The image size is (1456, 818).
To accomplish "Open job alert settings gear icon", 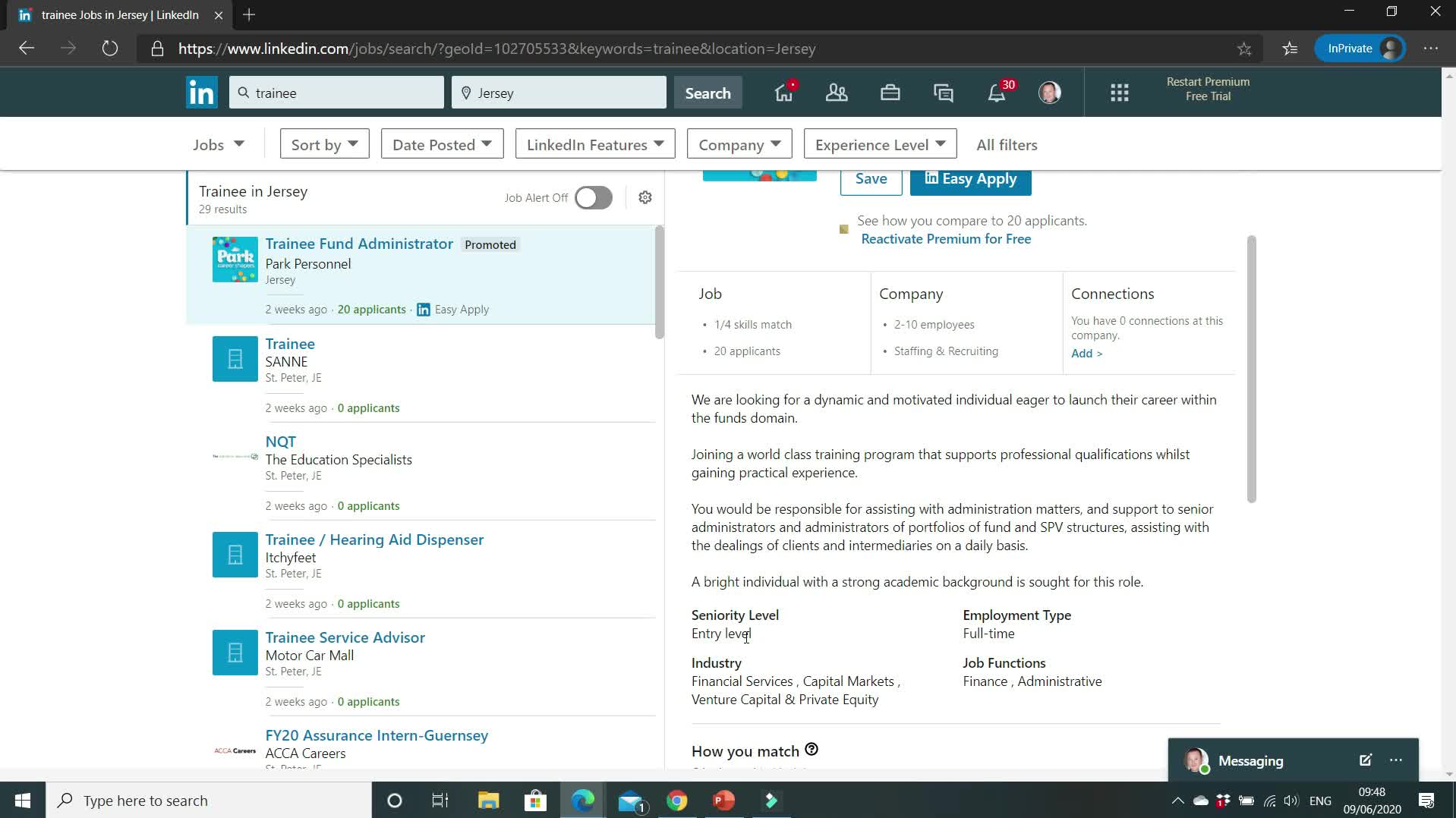I will [645, 197].
